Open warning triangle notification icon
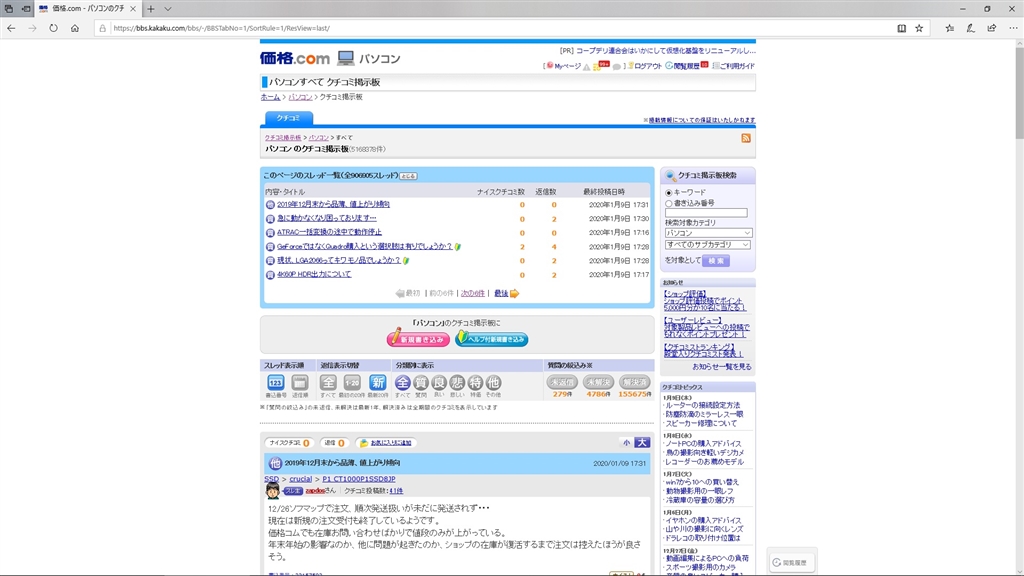This screenshot has height=576, width=1024. coord(586,67)
